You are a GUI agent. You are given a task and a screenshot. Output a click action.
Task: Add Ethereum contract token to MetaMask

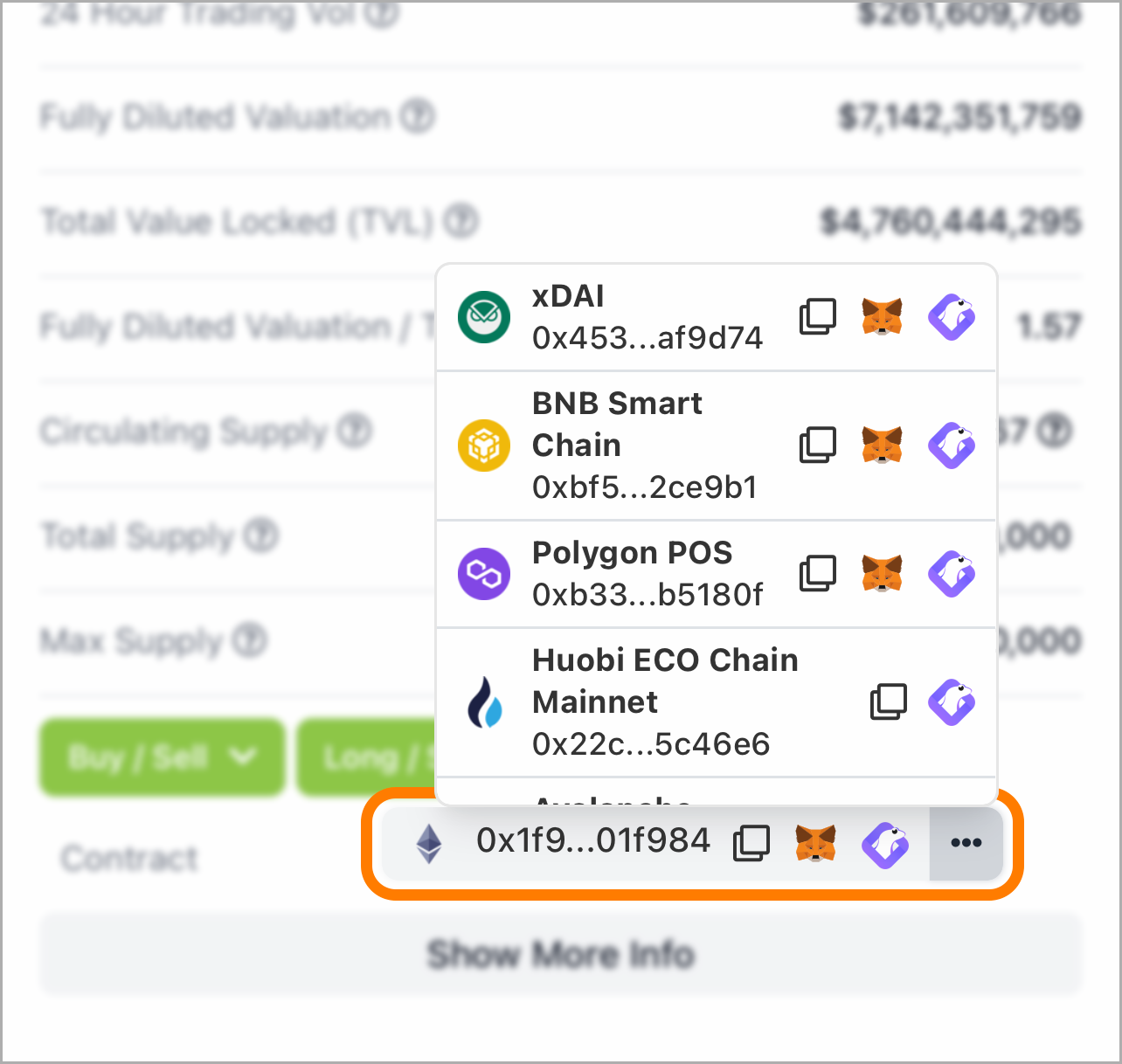816,843
